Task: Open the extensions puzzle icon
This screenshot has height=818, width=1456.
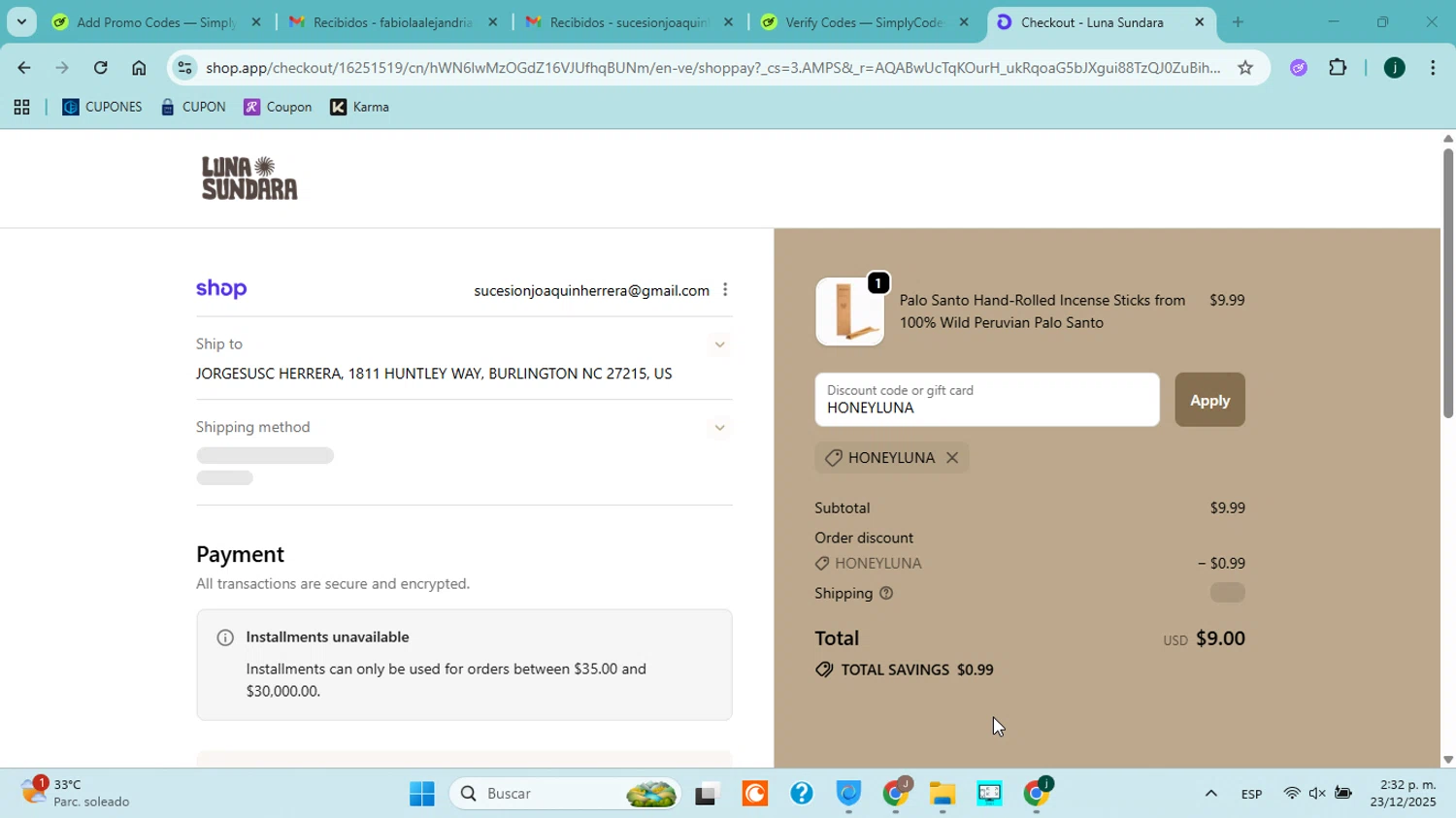Action: coord(1338,68)
